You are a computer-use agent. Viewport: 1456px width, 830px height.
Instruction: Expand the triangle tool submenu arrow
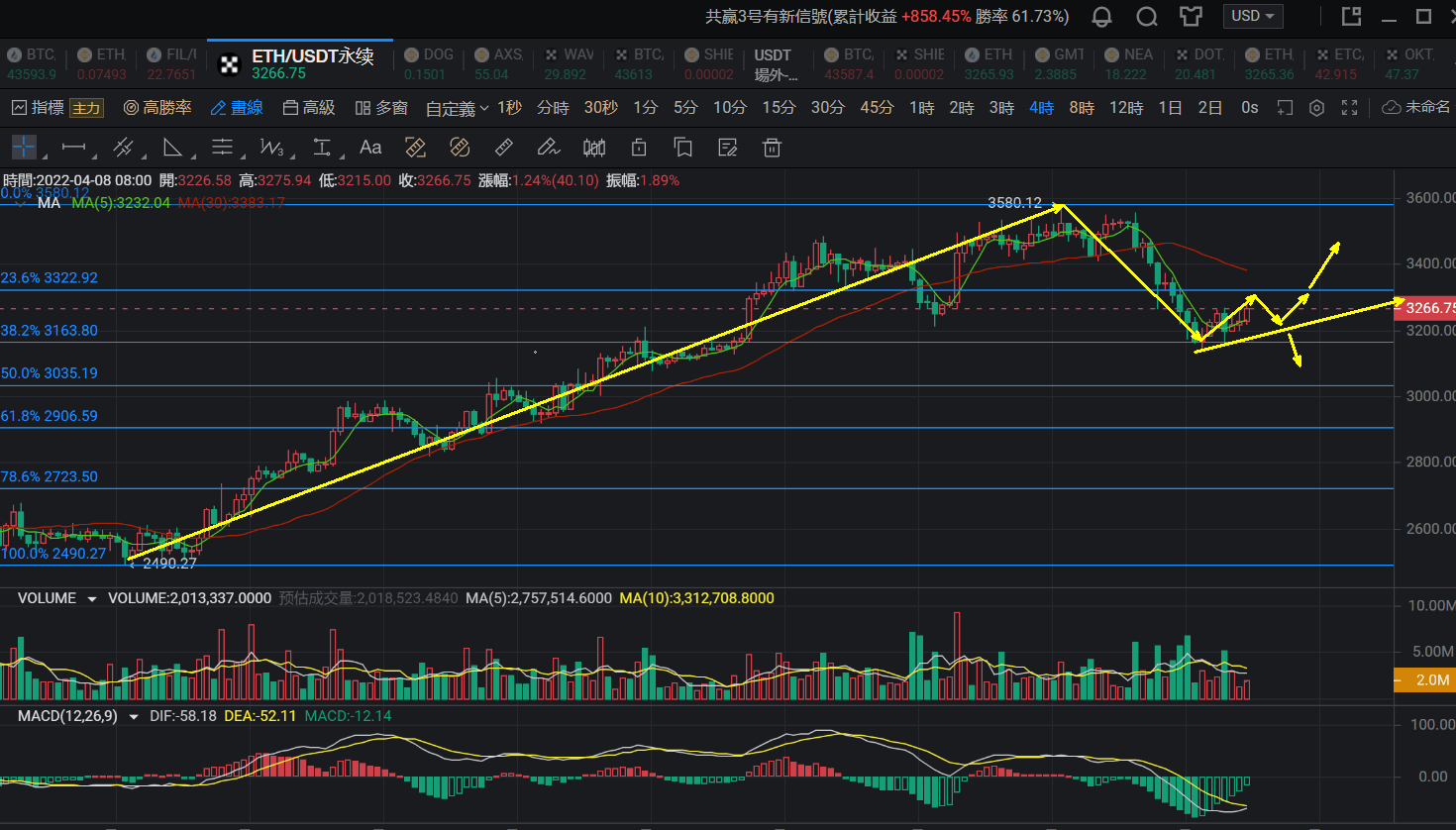192,156
